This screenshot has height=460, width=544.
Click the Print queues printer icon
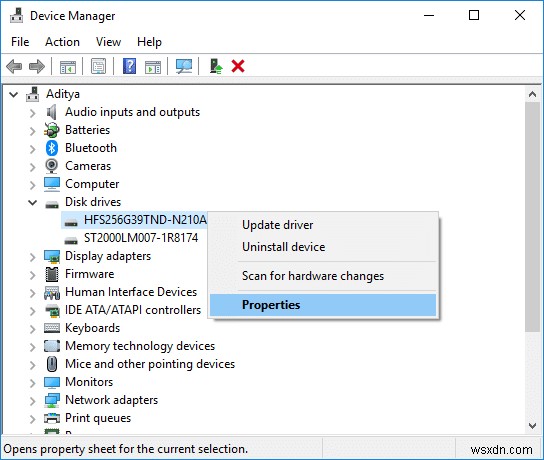click(x=52, y=418)
